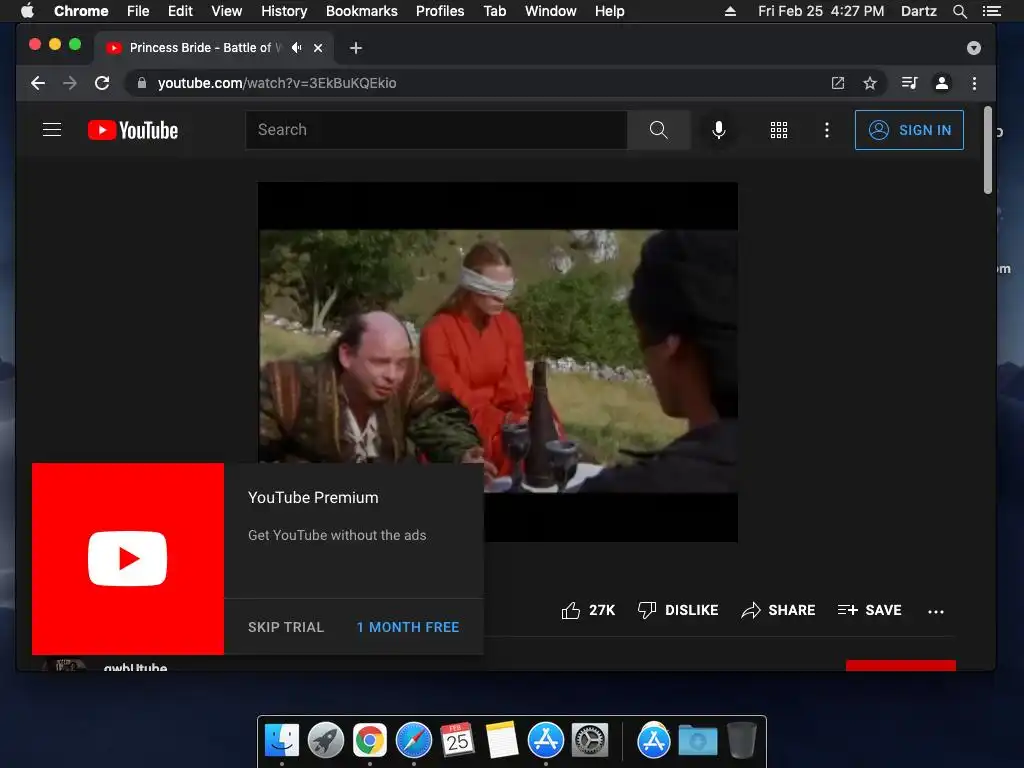Open the View menu
This screenshot has width=1024, height=768.
(x=227, y=11)
